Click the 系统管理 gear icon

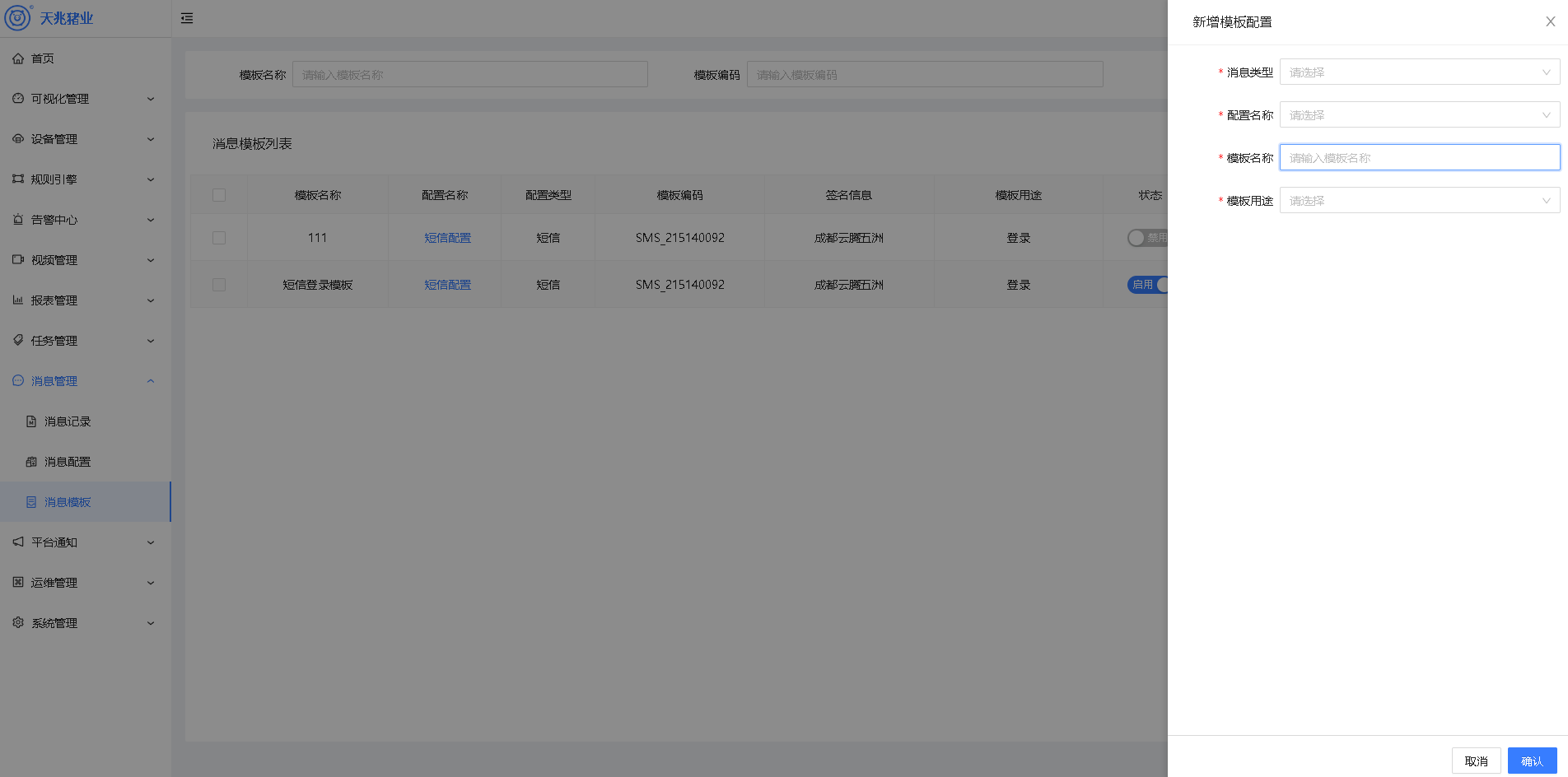pos(18,623)
